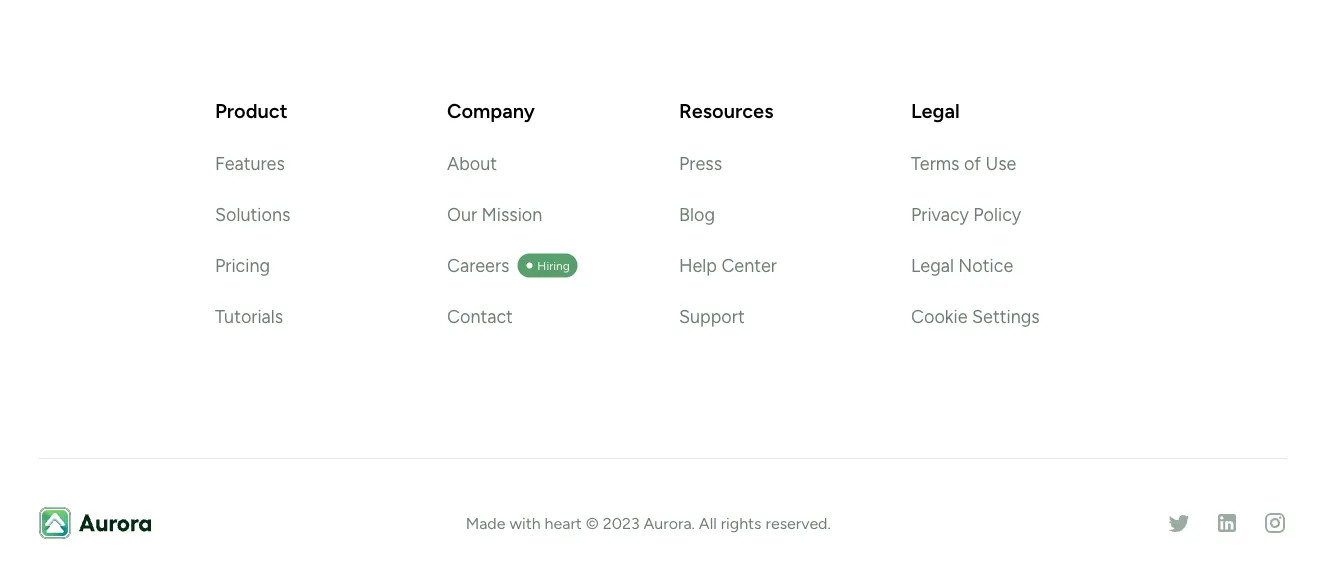Open the Privacy Policy link
The width and height of the screenshot is (1326, 587).
click(966, 215)
